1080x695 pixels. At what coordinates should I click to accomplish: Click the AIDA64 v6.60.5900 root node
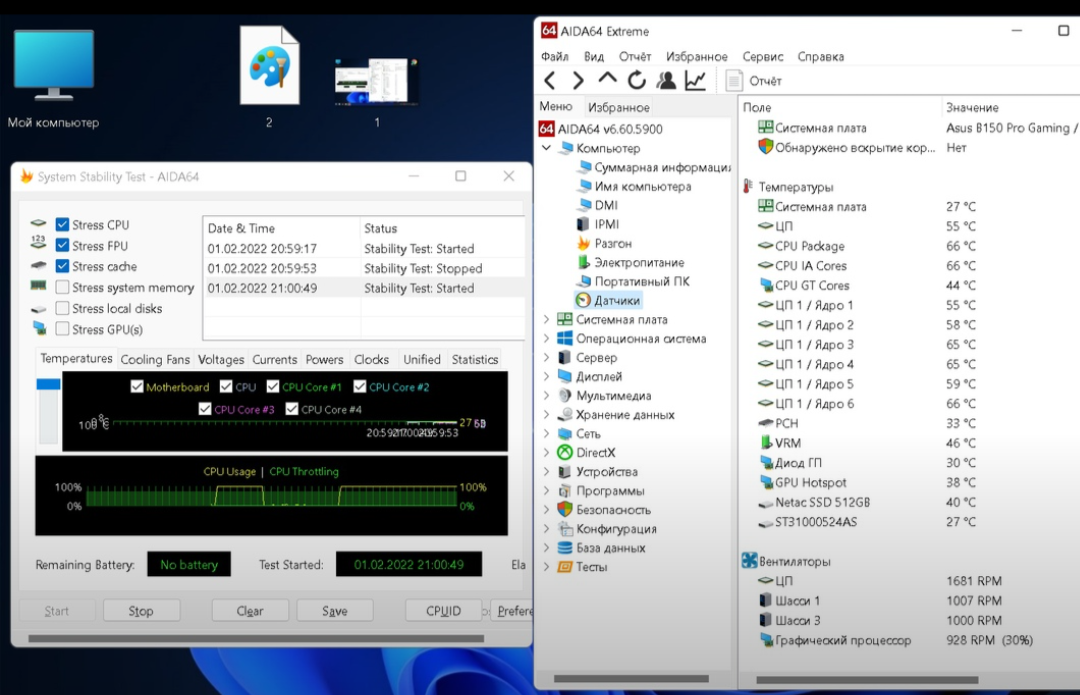pos(601,129)
